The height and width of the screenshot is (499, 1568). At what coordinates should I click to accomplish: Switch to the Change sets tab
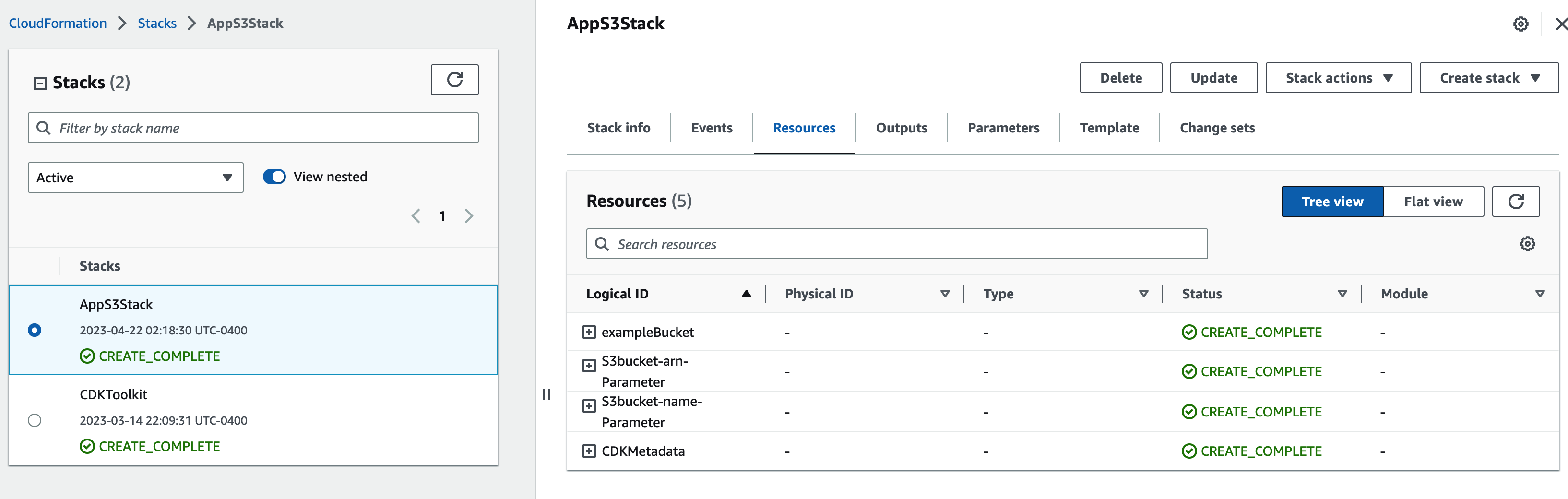[x=1217, y=128]
